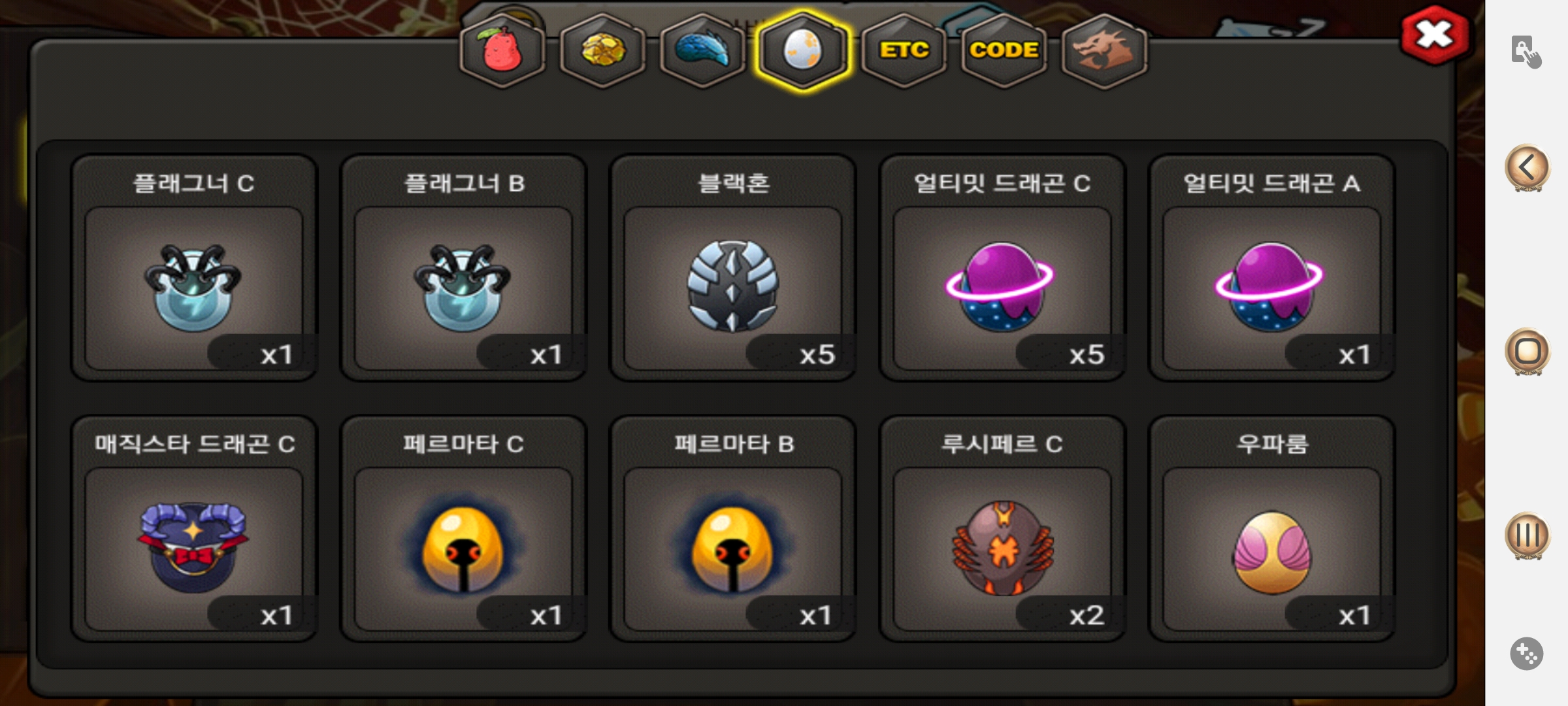This screenshot has width=1568, height=706.
Task: Open the CODE tab
Action: 1004,51
